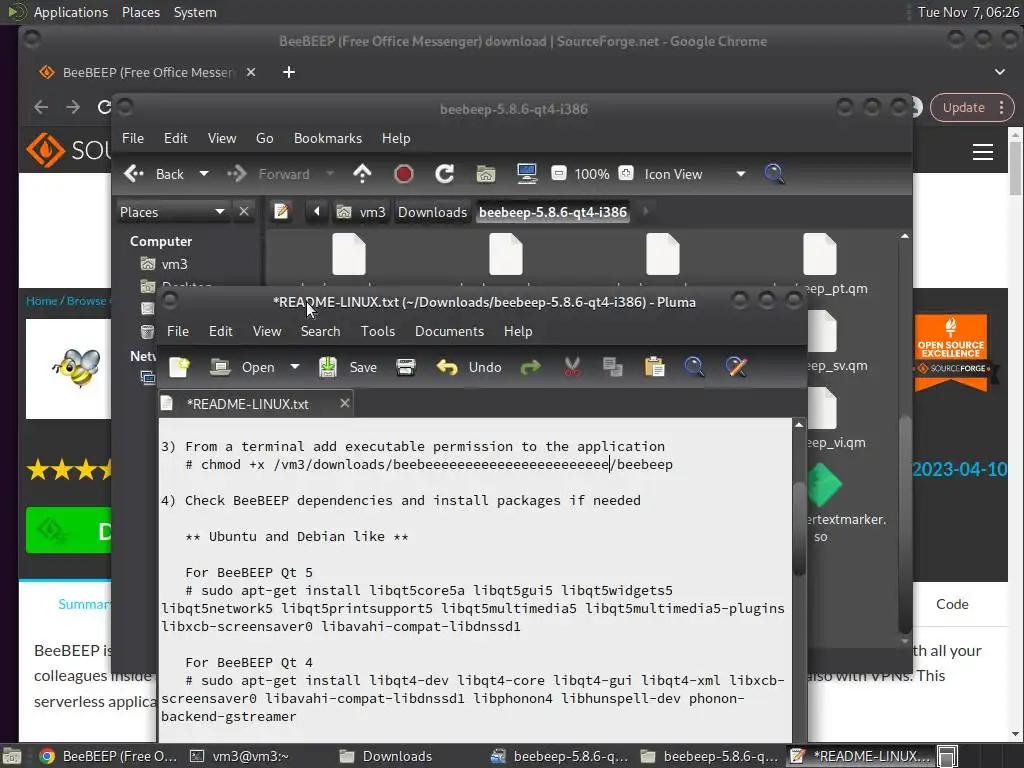This screenshot has width=1024, height=768.
Task: Go to vm3 in the path bar
Action: 361,212
